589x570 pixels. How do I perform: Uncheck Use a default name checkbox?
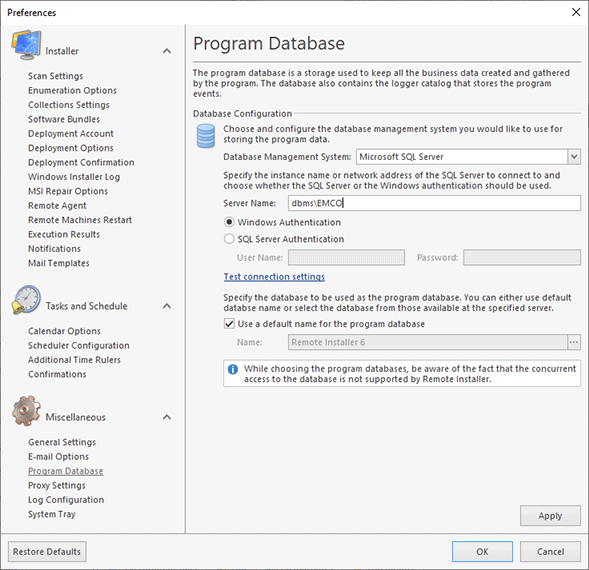[x=229, y=324]
